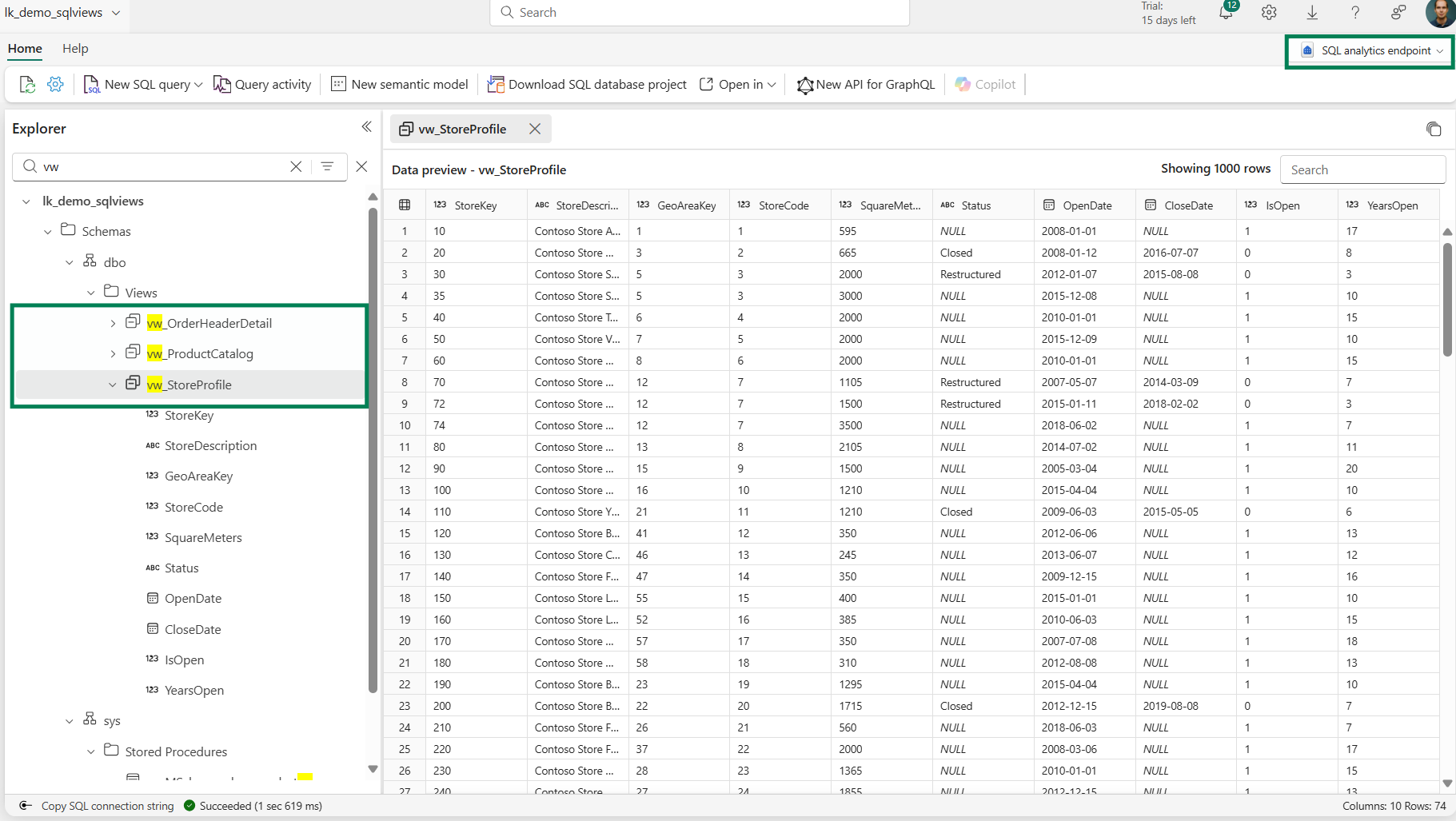1456x821 pixels.
Task: Open the notifications bell
Action: (x=1227, y=12)
